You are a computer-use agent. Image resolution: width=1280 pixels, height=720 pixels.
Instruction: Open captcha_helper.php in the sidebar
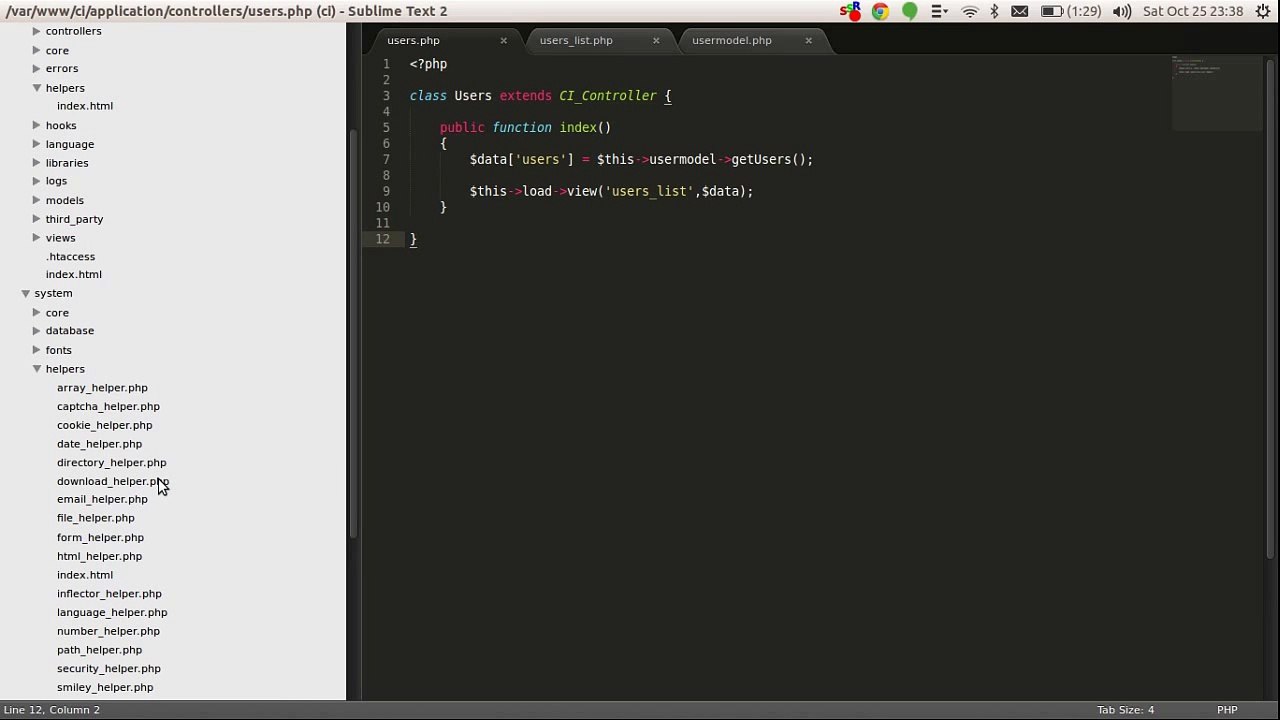108,407
